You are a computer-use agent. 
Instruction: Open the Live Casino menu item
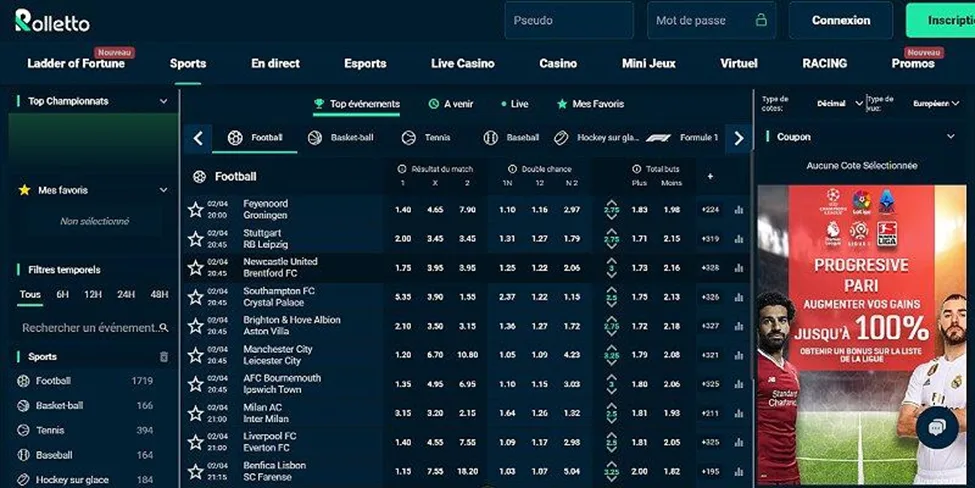pos(462,64)
